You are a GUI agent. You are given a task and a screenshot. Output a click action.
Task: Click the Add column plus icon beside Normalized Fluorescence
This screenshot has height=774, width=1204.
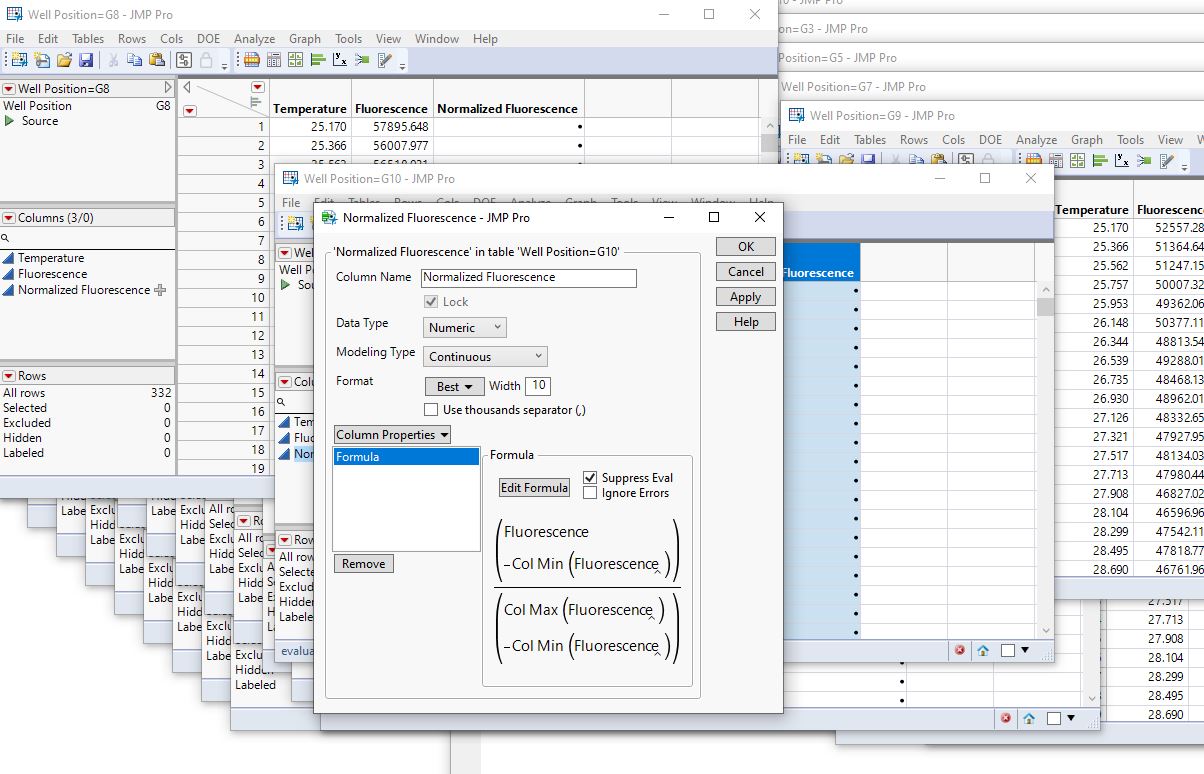pos(160,290)
